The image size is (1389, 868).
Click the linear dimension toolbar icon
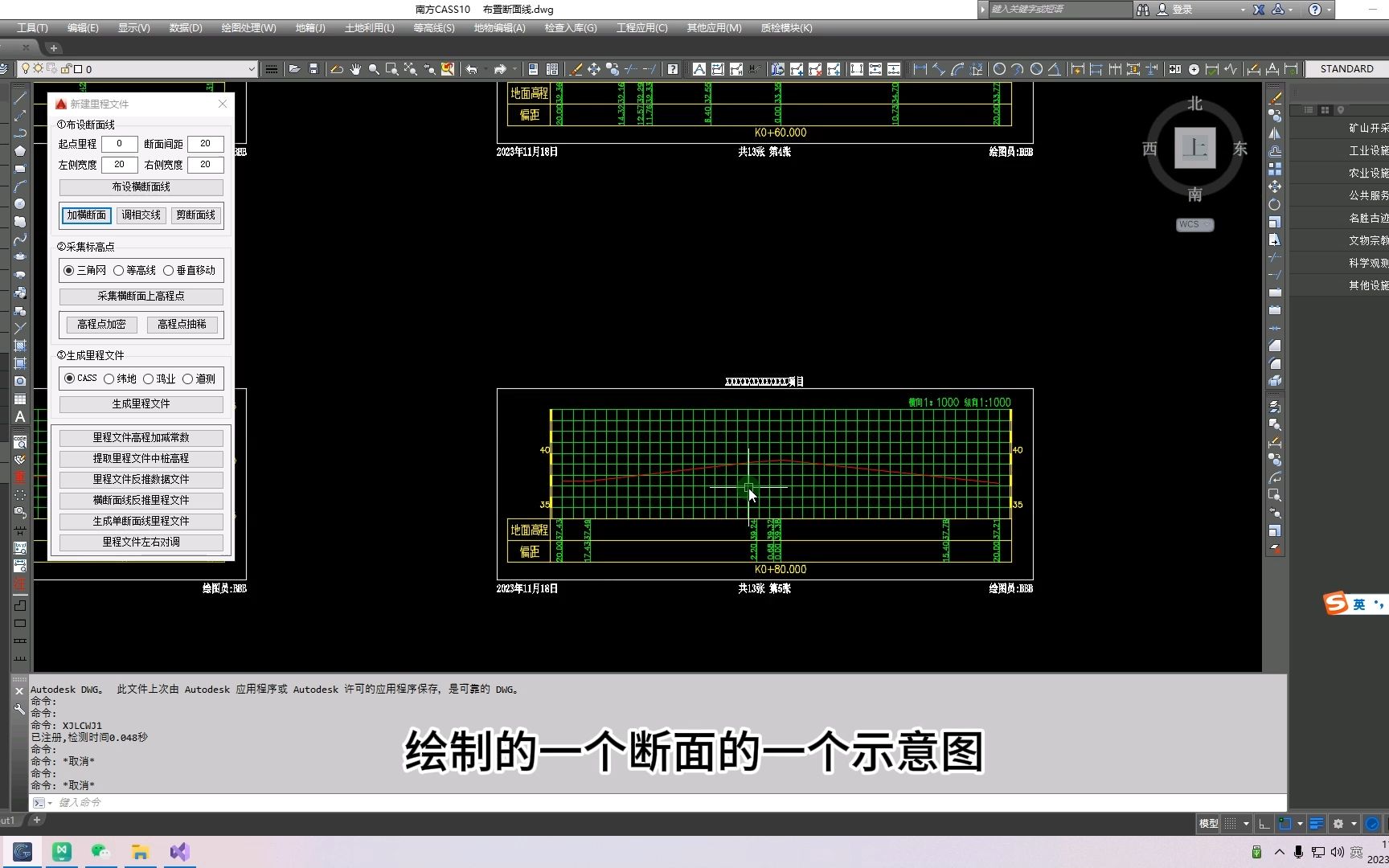click(x=920, y=69)
